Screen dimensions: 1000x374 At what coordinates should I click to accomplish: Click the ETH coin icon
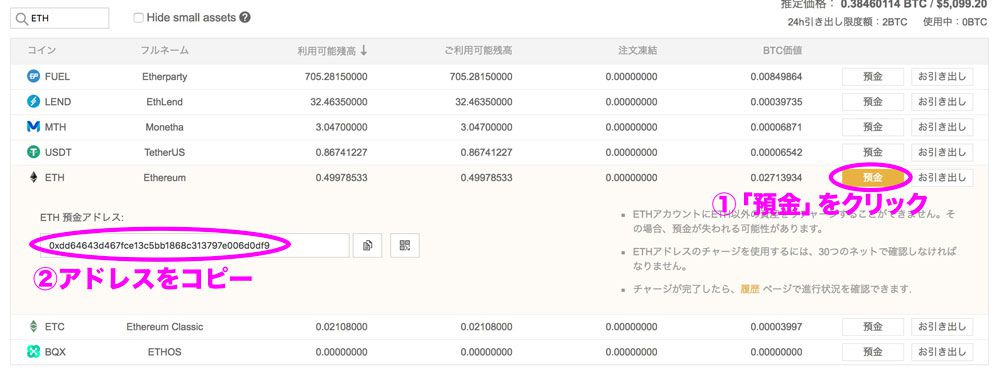point(34,178)
